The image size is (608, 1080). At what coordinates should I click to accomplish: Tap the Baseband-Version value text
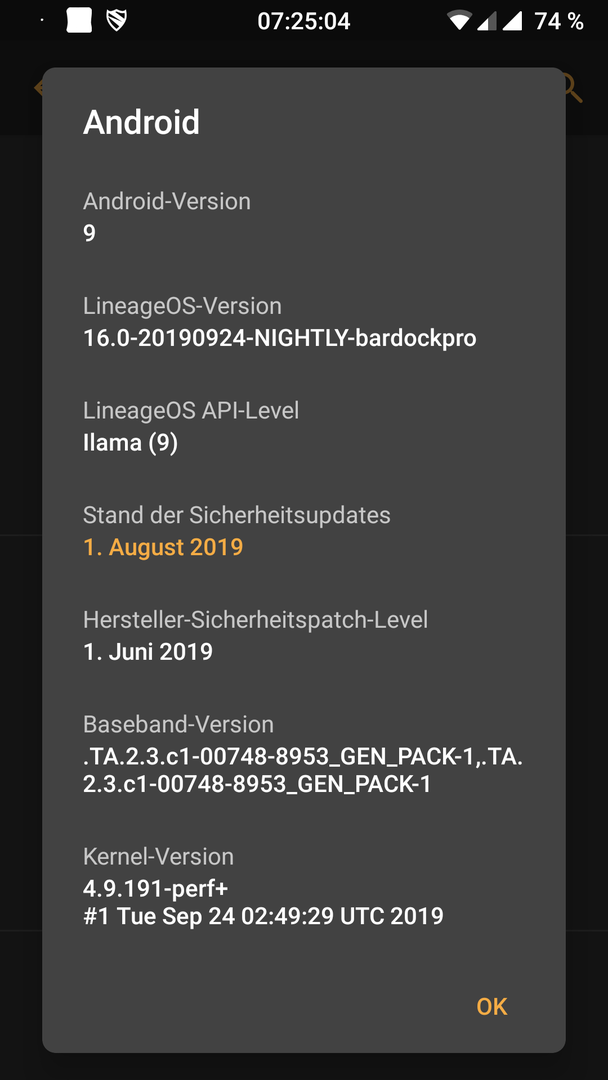[x=303, y=771]
